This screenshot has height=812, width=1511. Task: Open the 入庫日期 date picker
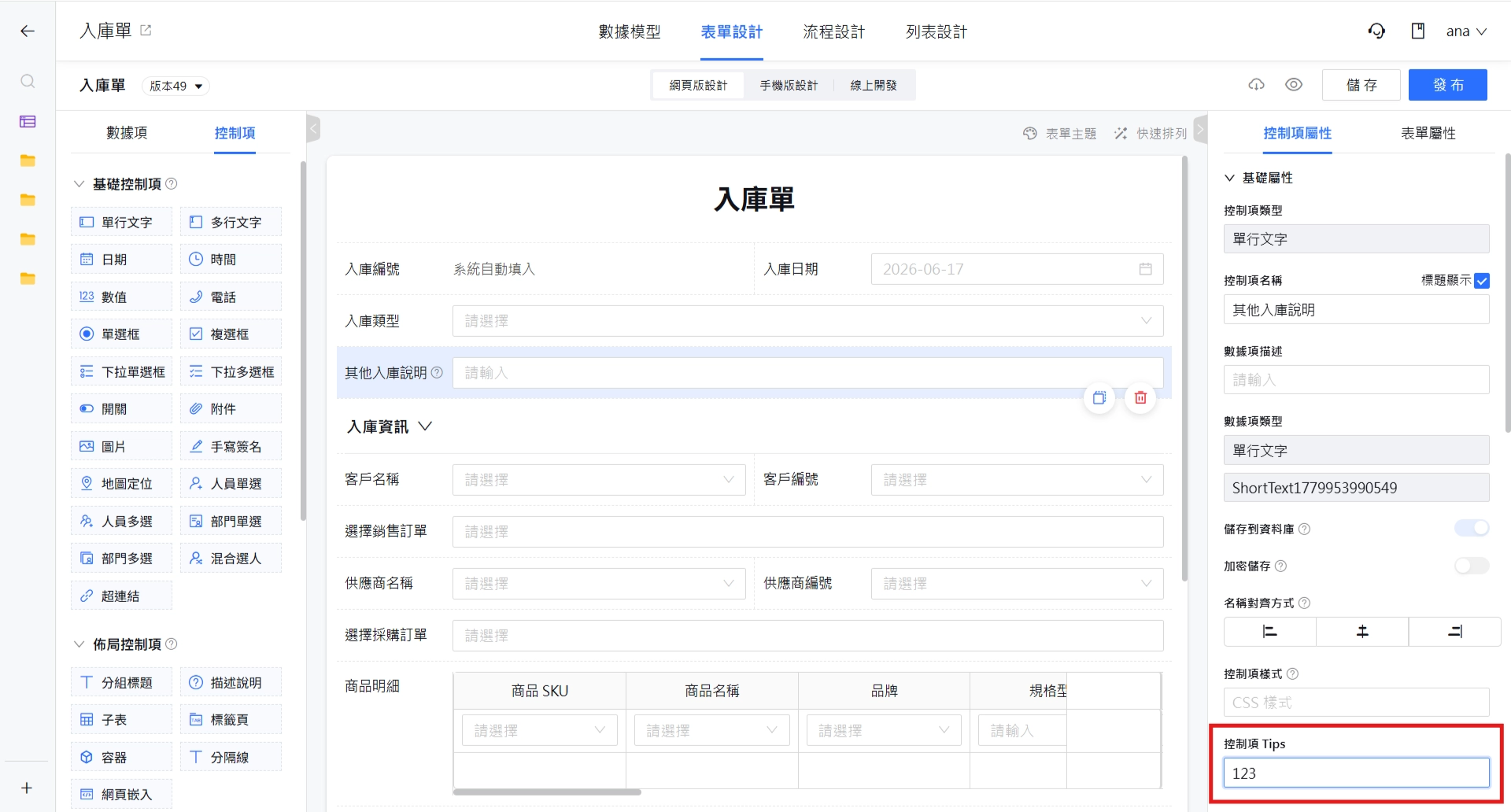click(x=1017, y=269)
